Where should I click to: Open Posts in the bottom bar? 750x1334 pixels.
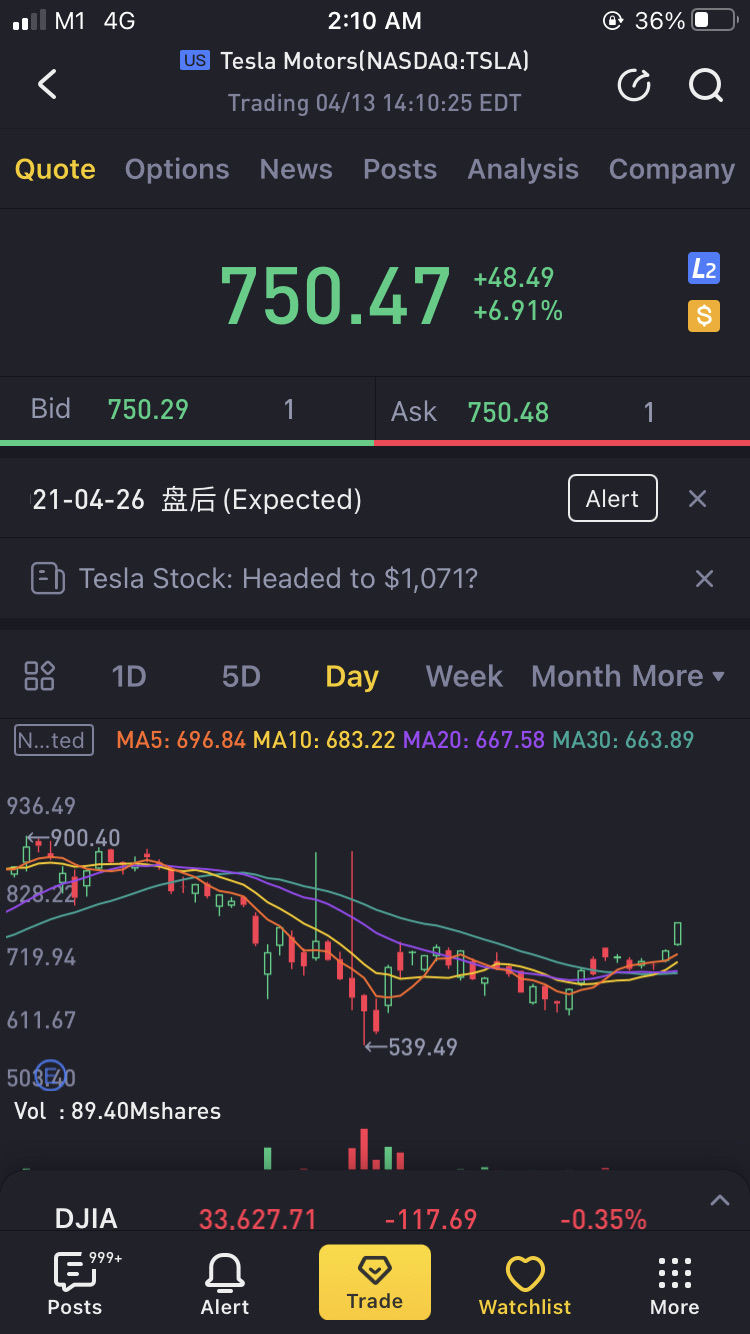point(75,1283)
